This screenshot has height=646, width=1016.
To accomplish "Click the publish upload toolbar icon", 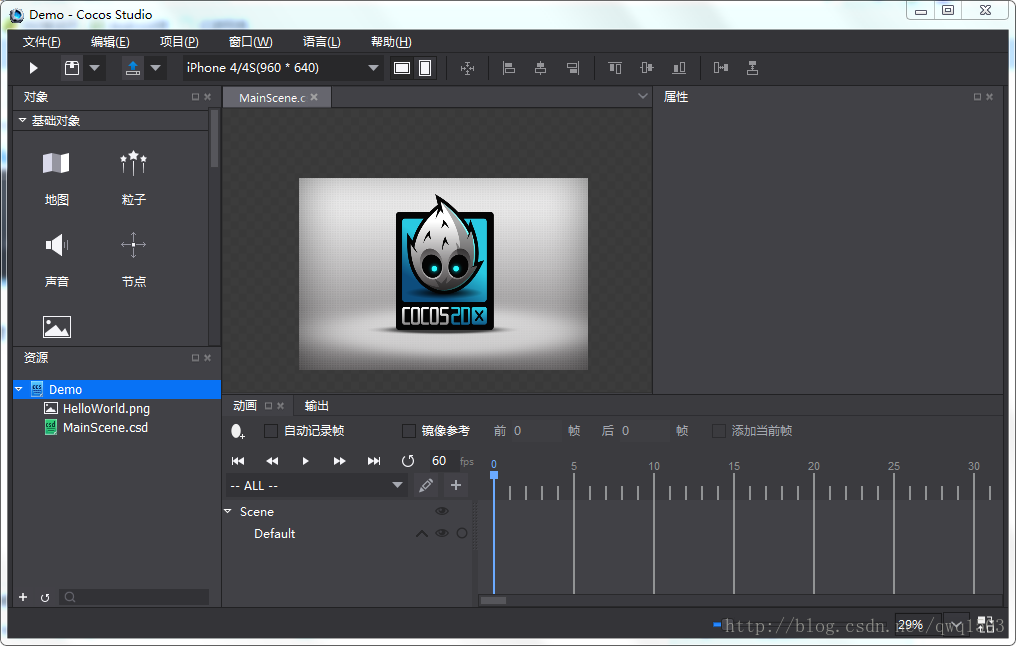I will (x=133, y=68).
